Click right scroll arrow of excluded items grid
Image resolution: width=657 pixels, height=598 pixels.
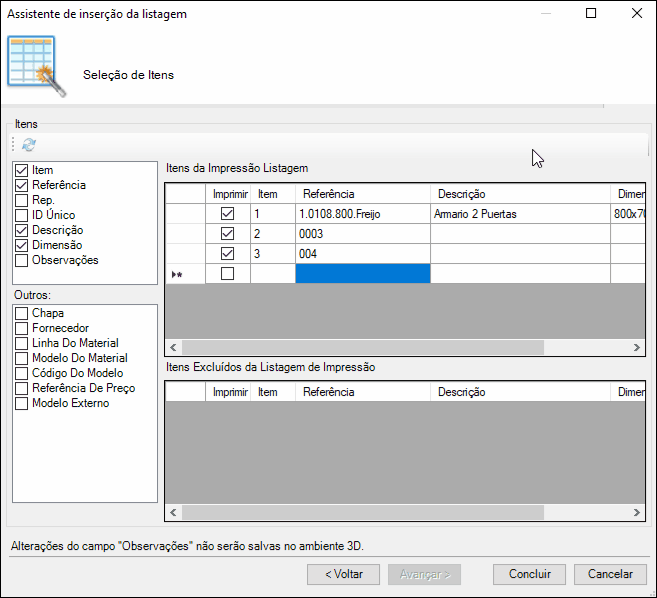636,512
